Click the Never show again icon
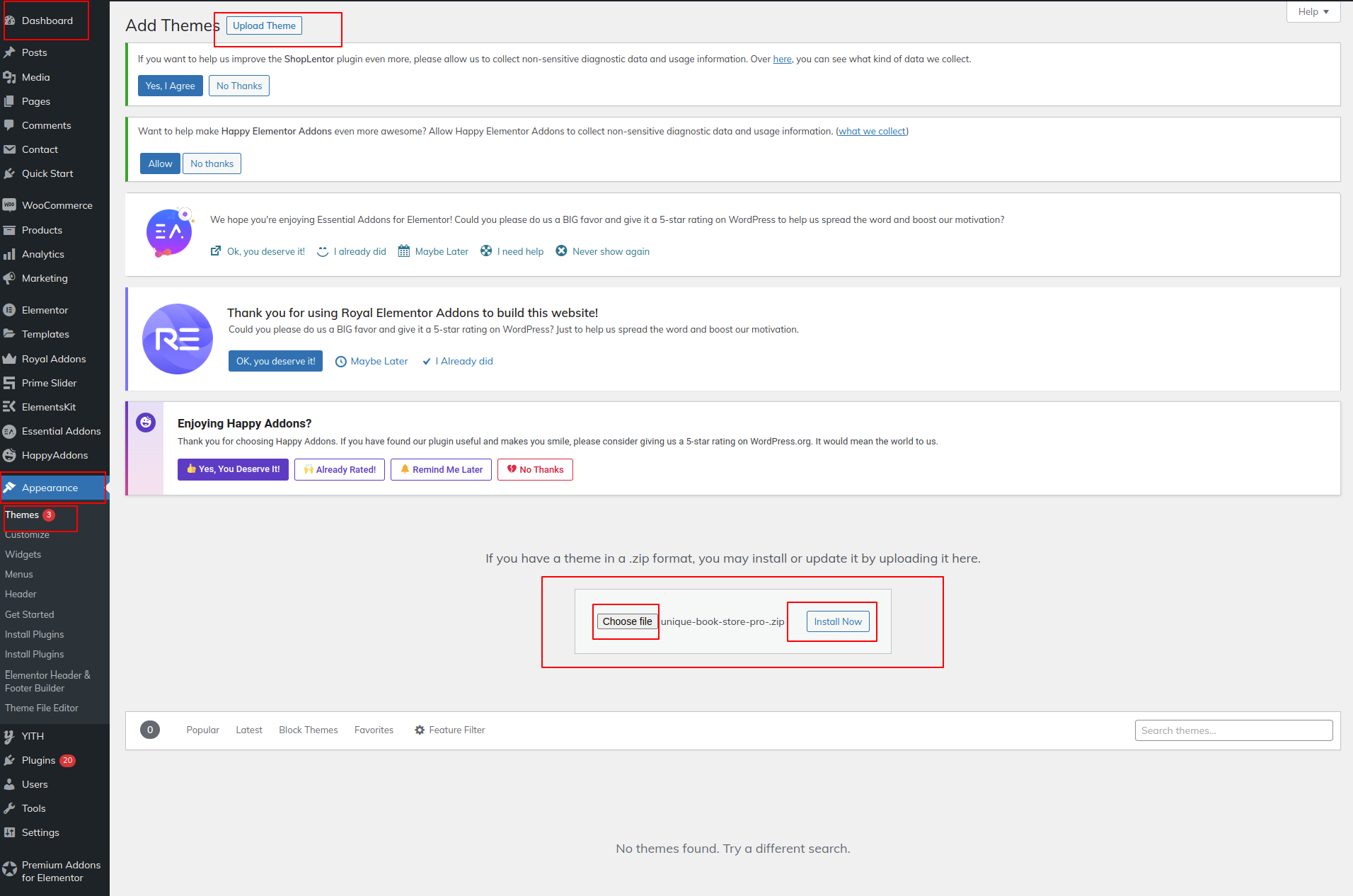Viewport: 1353px width, 896px height. click(x=561, y=251)
